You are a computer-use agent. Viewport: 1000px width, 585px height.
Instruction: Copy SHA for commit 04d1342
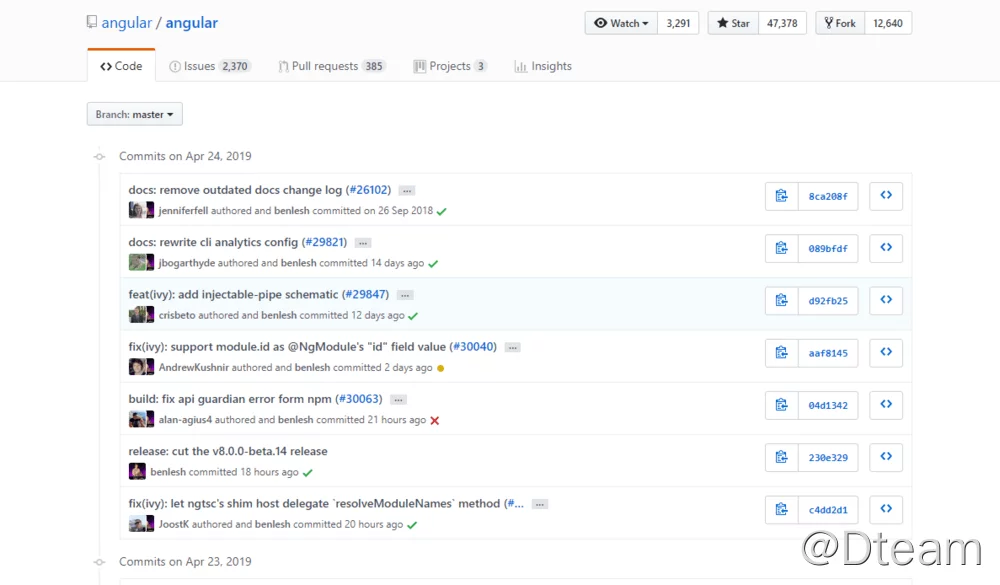point(781,405)
